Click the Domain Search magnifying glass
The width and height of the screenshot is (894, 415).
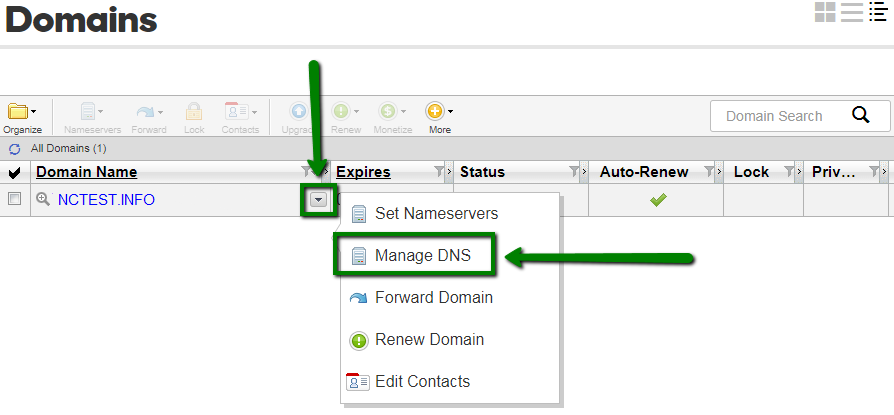860,116
